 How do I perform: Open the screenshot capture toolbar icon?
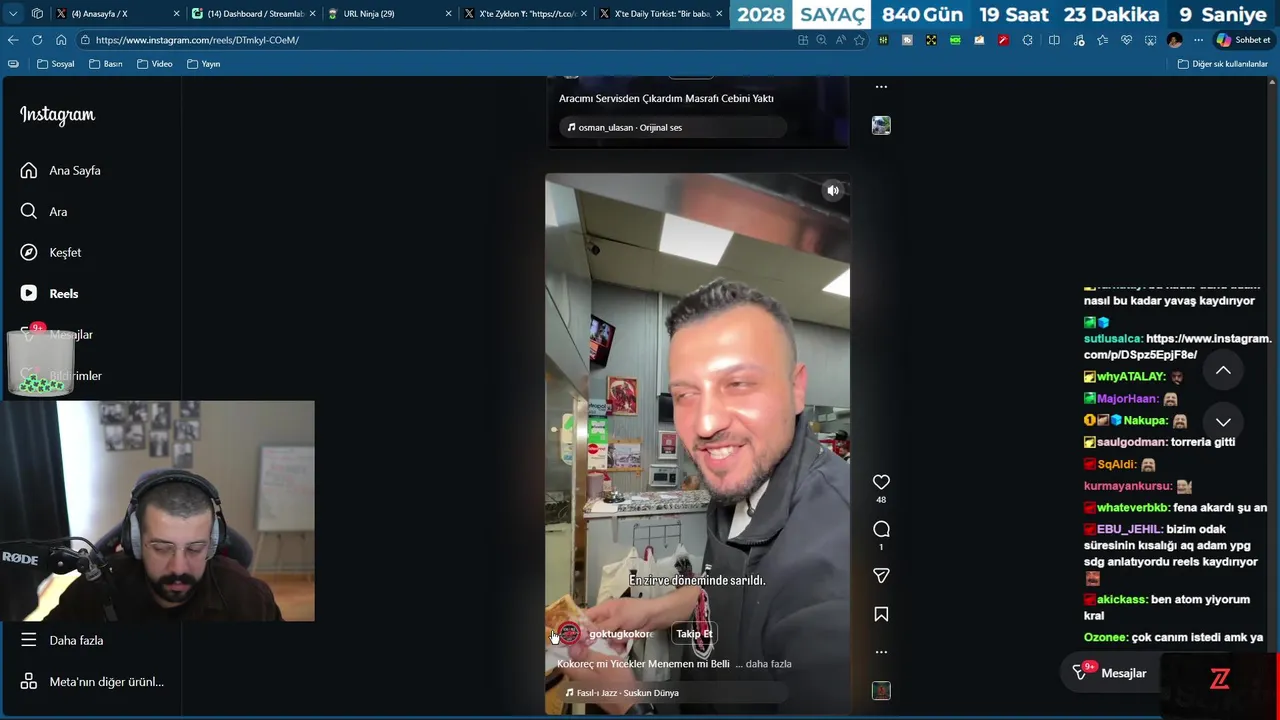(x=1150, y=40)
